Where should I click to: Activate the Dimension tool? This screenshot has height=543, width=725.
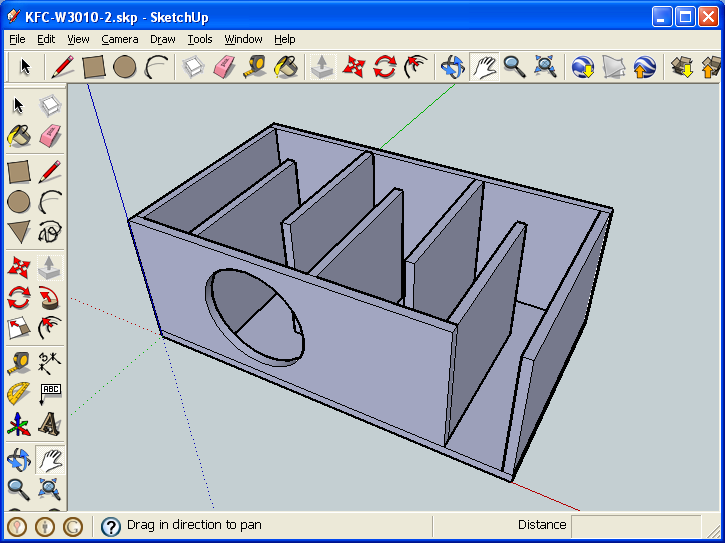click(x=49, y=364)
